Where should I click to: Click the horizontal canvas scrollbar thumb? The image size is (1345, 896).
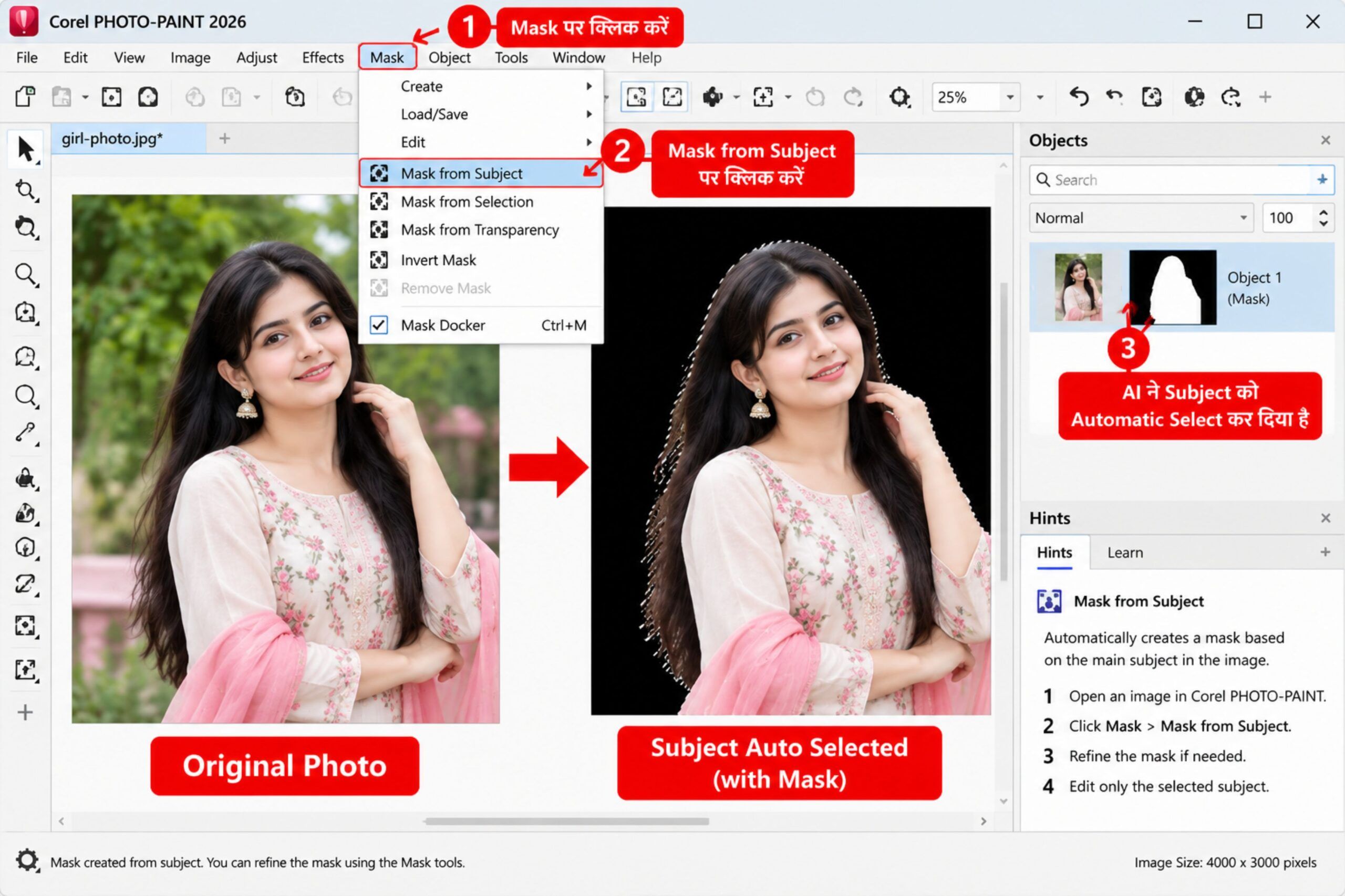pos(566,821)
